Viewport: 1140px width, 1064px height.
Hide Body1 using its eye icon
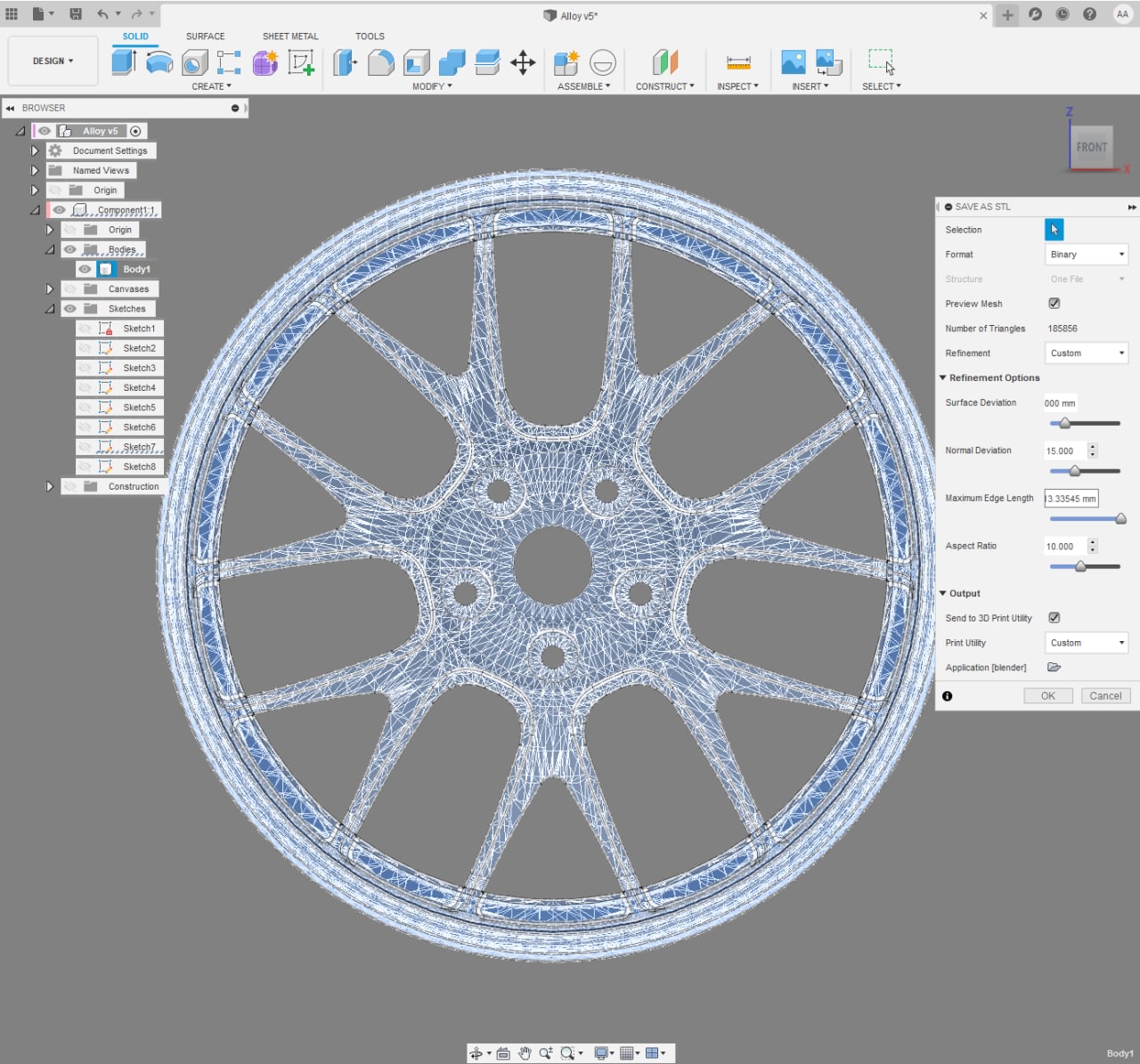[x=85, y=269]
